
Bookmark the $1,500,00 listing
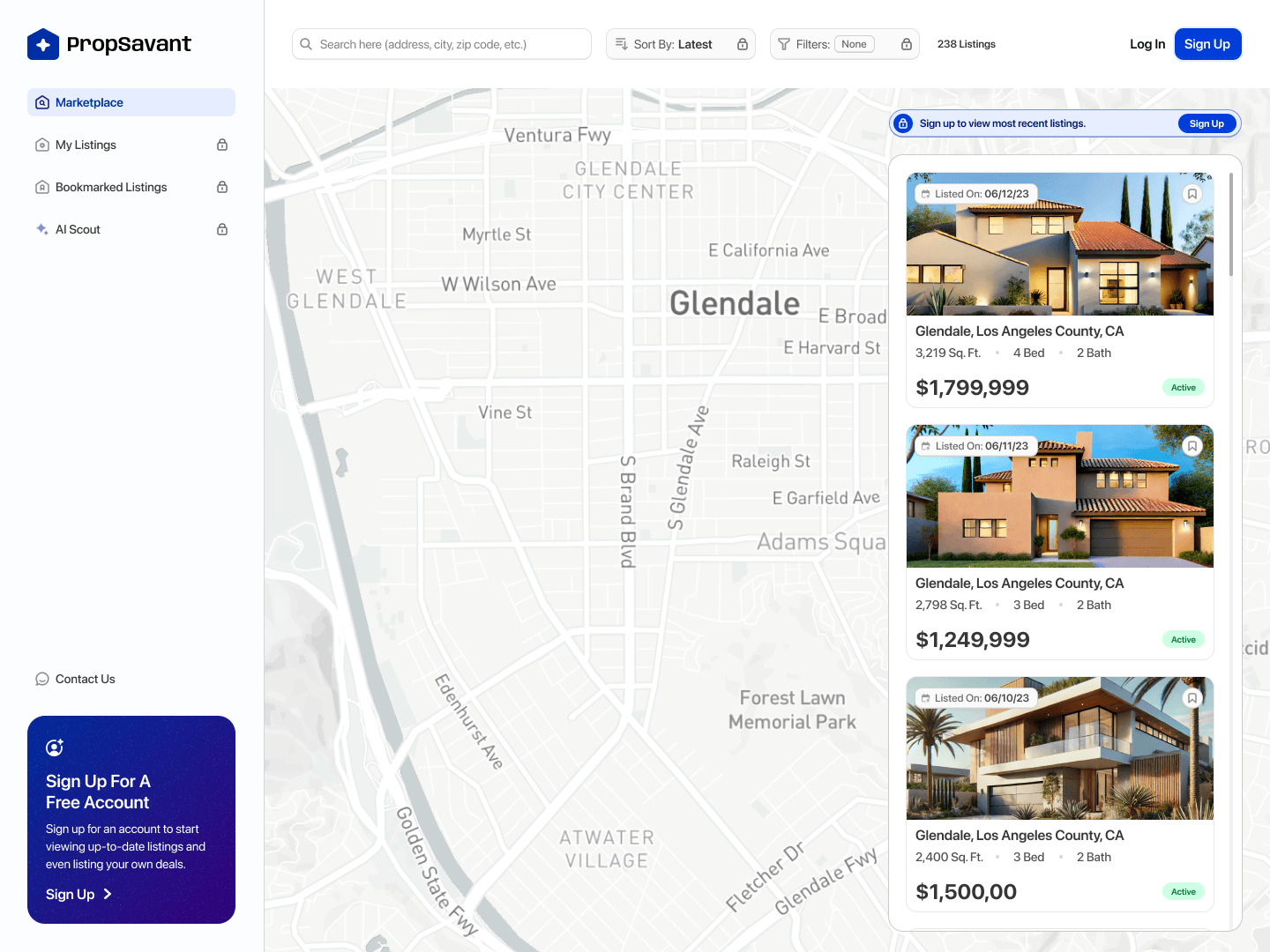[x=1192, y=698]
